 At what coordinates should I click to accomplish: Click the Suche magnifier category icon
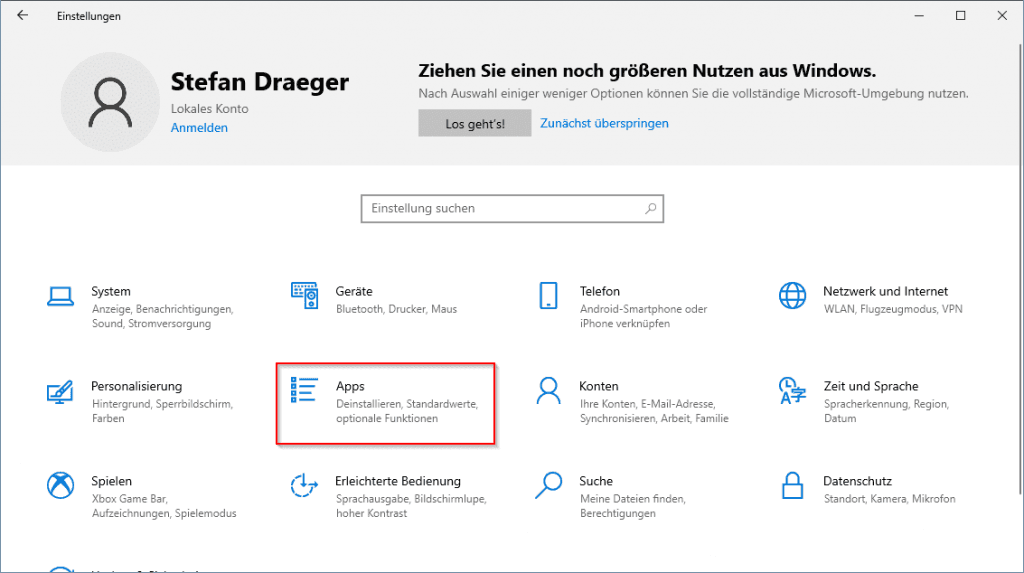[x=548, y=486]
